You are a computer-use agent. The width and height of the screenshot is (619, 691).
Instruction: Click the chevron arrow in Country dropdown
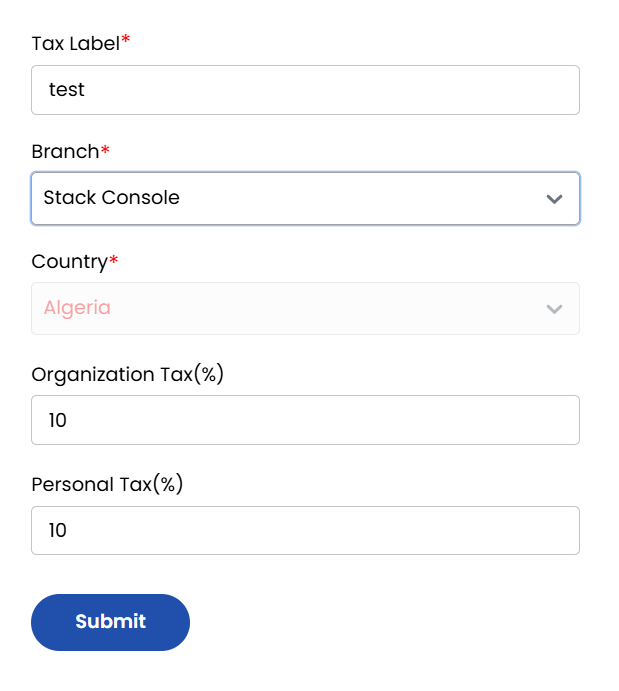tap(555, 308)
